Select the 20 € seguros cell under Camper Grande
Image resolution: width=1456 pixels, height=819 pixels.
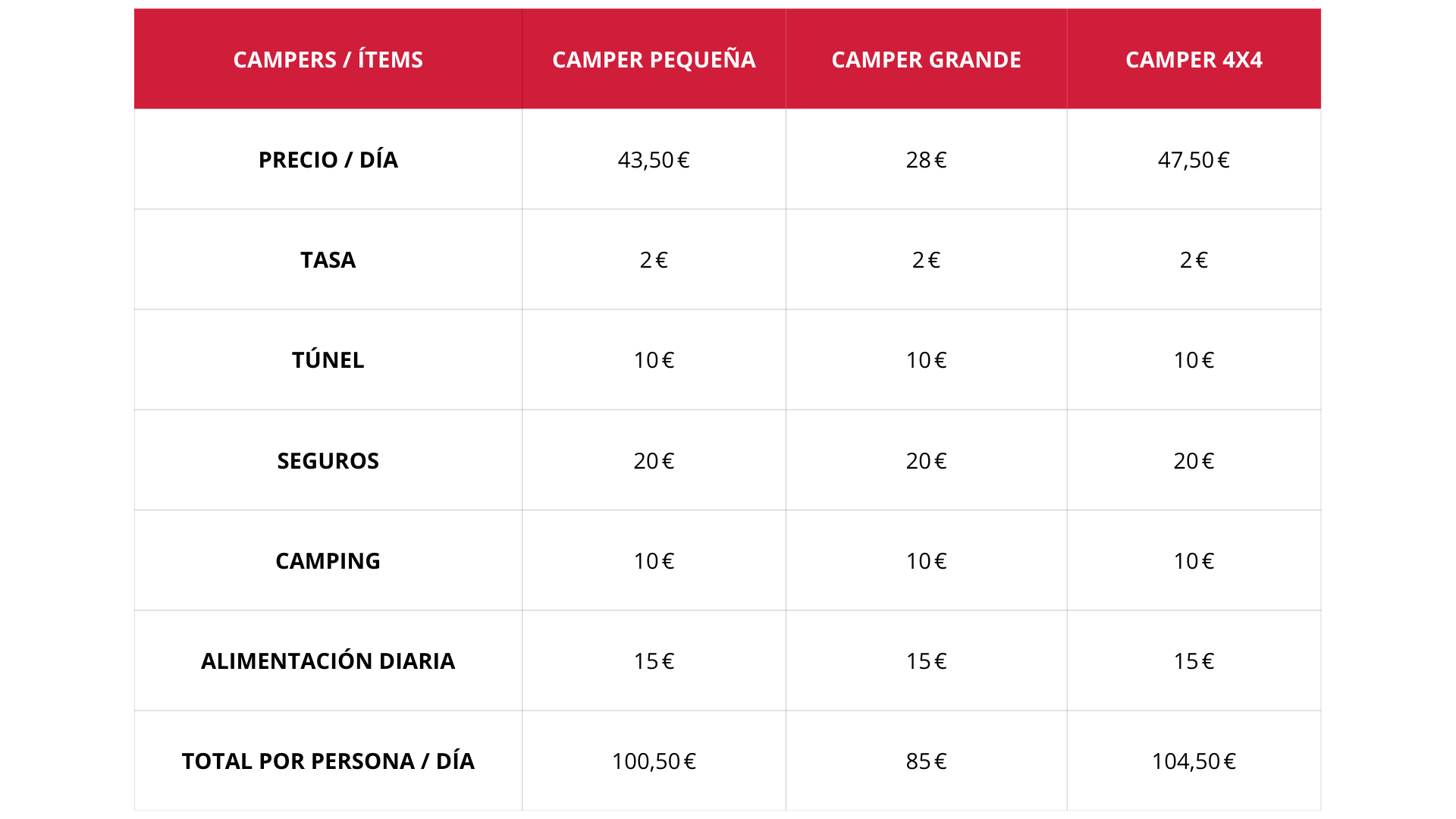(x=927, y=460)
